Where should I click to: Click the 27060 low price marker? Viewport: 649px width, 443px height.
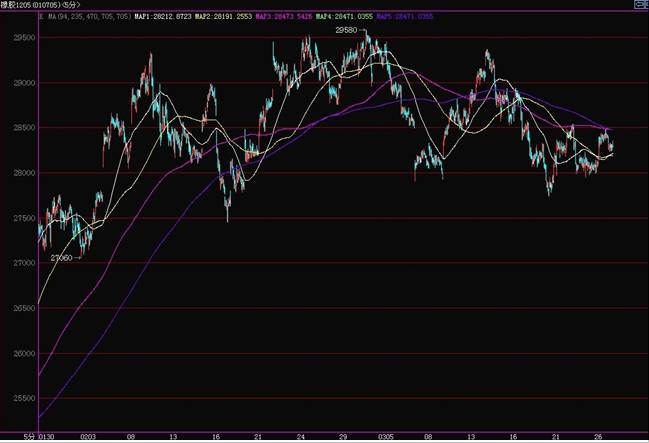pos(62,257)
